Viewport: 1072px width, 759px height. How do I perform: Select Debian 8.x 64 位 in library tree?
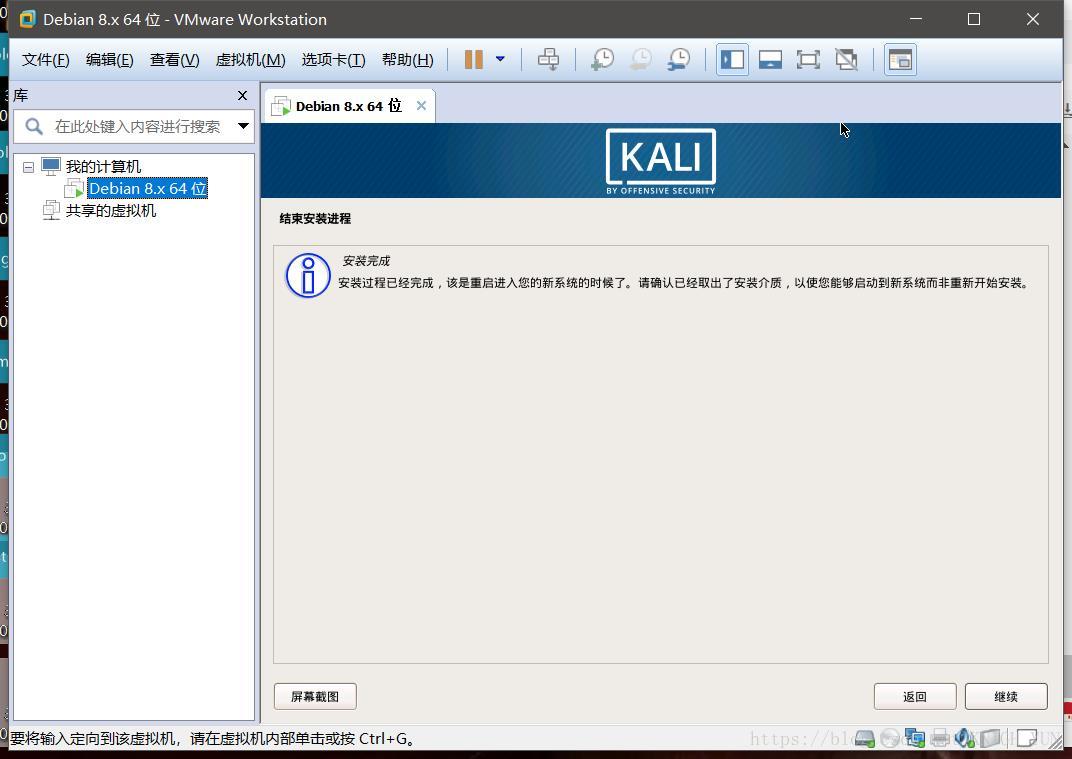coord(148,189)
